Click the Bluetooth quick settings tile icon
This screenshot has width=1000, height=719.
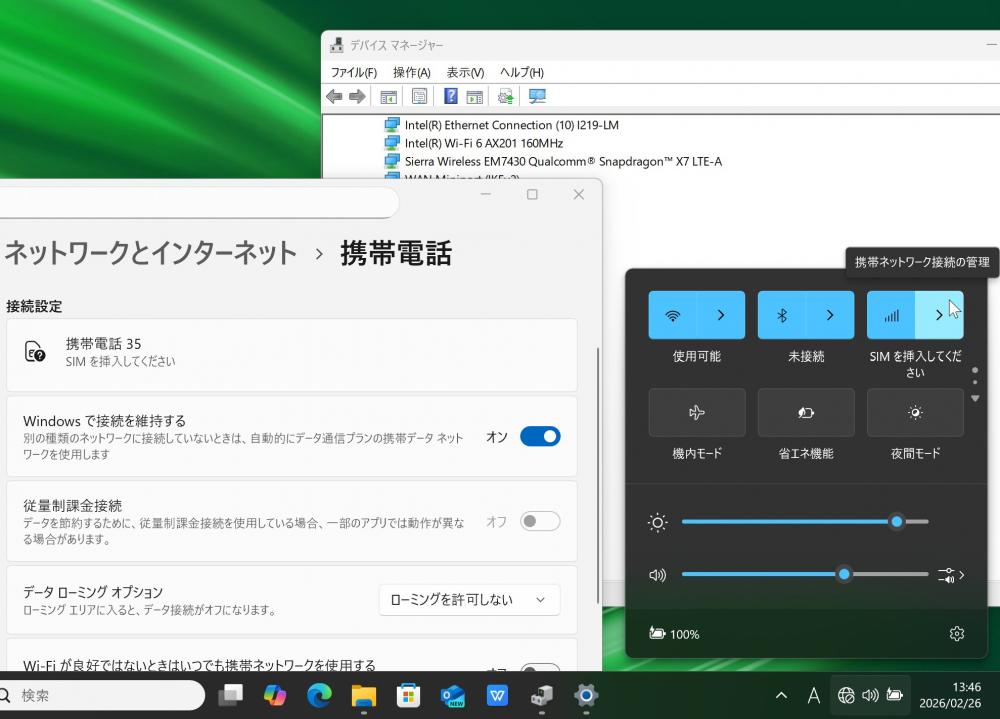(782, 315)
